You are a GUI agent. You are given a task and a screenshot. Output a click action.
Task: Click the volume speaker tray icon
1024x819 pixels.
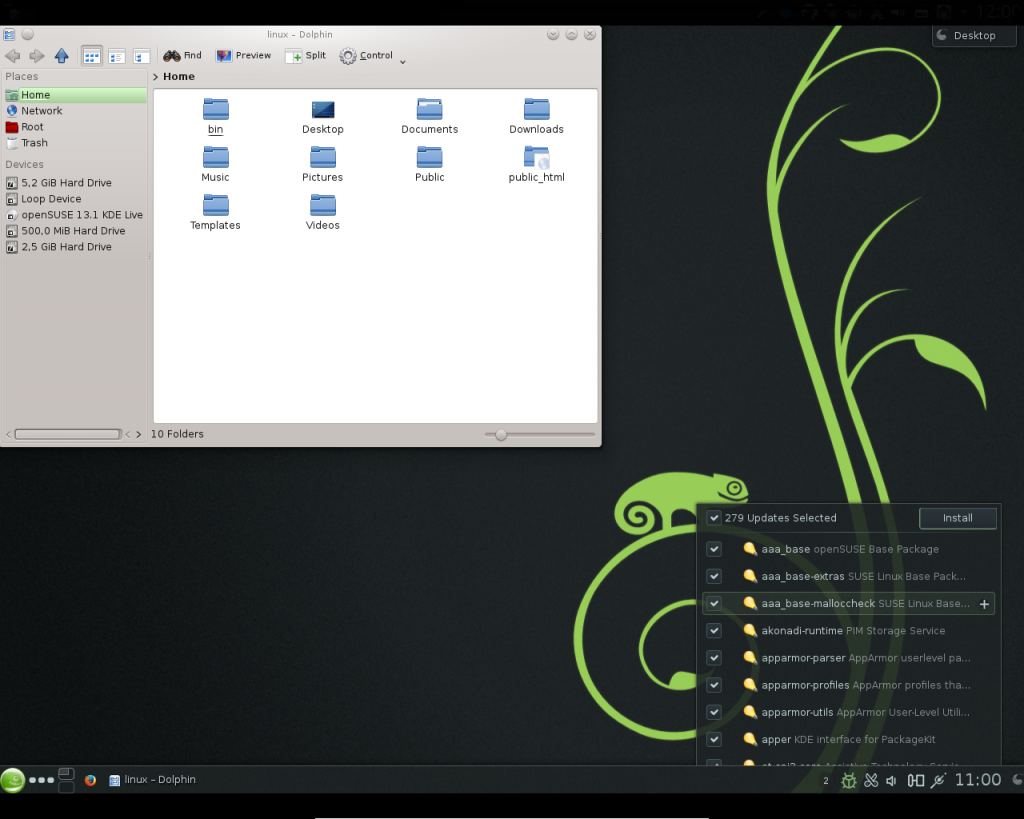[x=893, y=780]
